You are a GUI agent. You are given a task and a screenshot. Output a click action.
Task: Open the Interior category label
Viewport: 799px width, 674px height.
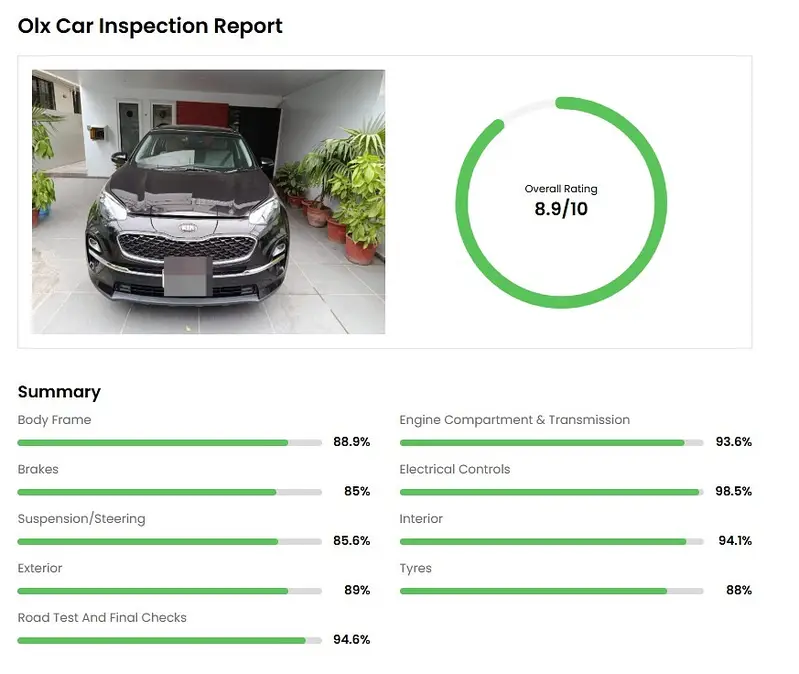[421, 519]
